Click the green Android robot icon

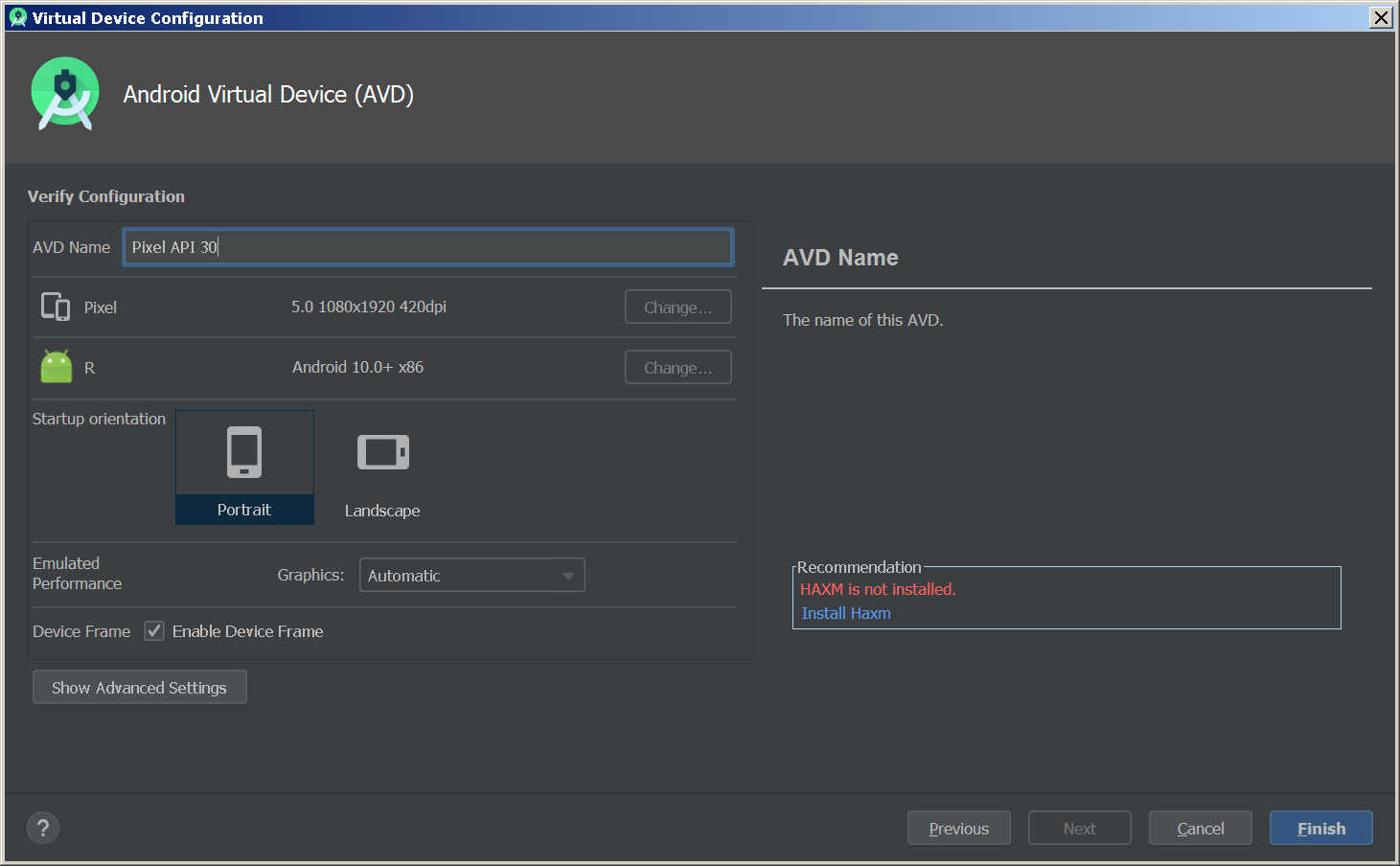(x=57, y=367)
